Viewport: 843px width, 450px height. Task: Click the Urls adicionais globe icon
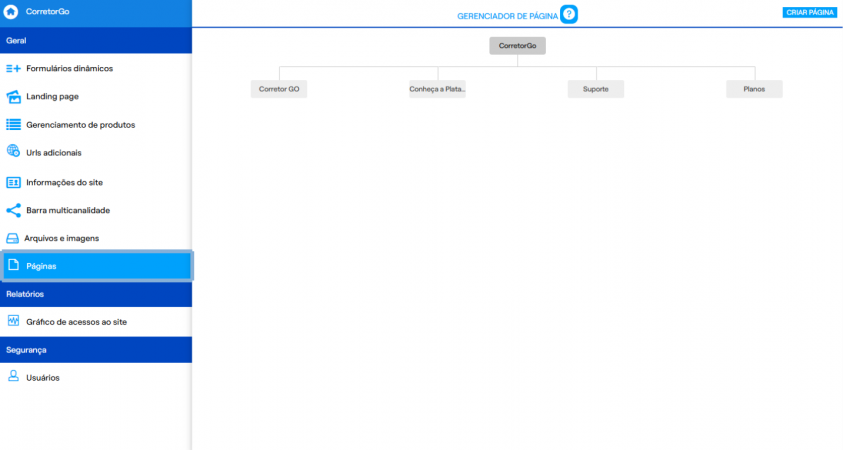[13, 151]
